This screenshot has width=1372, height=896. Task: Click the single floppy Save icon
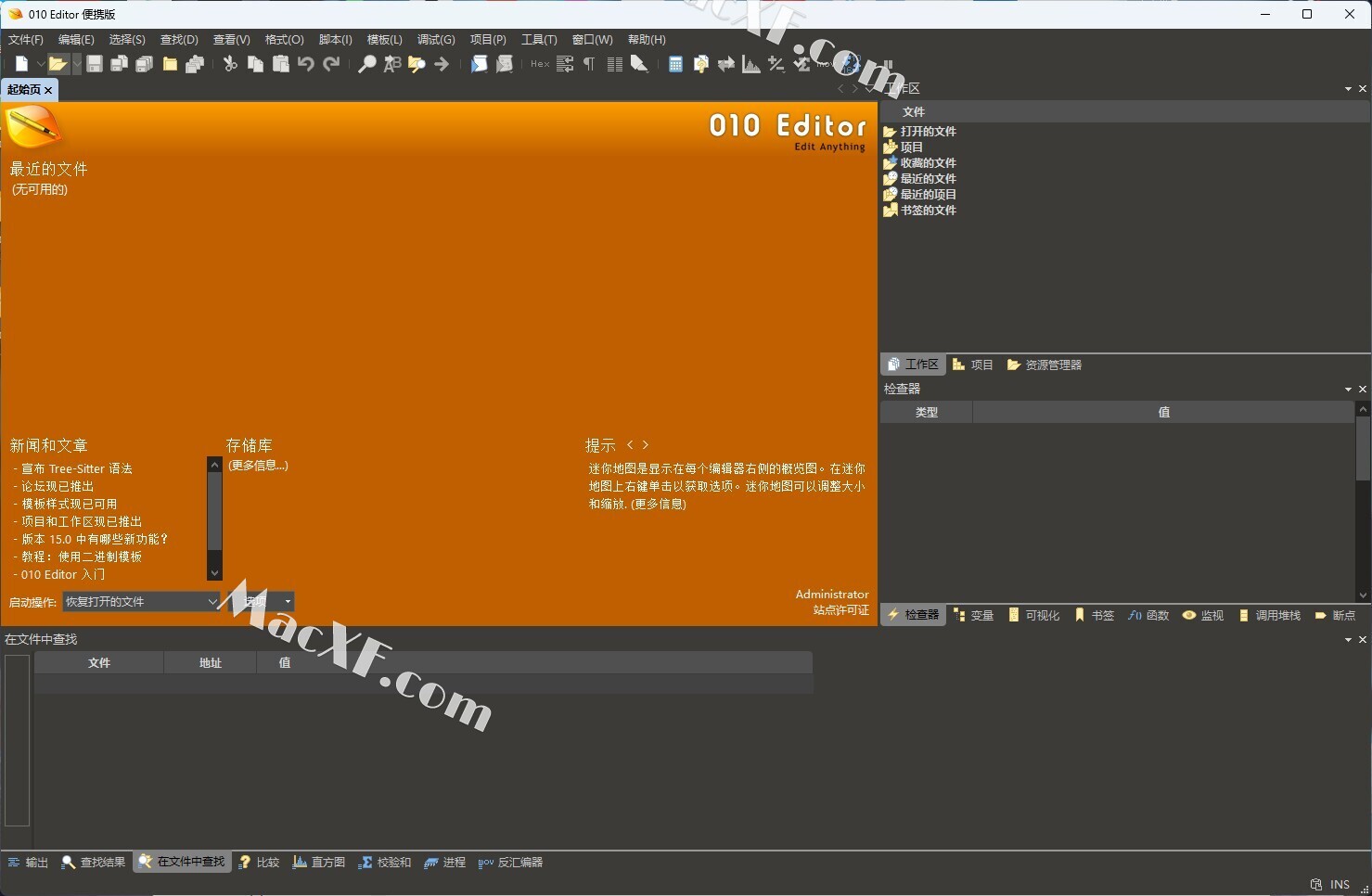(95, 64)
